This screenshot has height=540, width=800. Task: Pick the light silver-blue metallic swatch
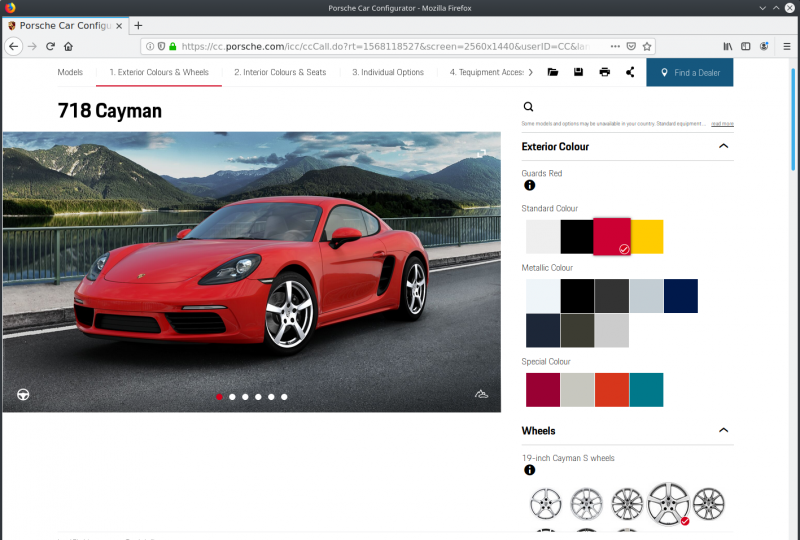(646, 296)
